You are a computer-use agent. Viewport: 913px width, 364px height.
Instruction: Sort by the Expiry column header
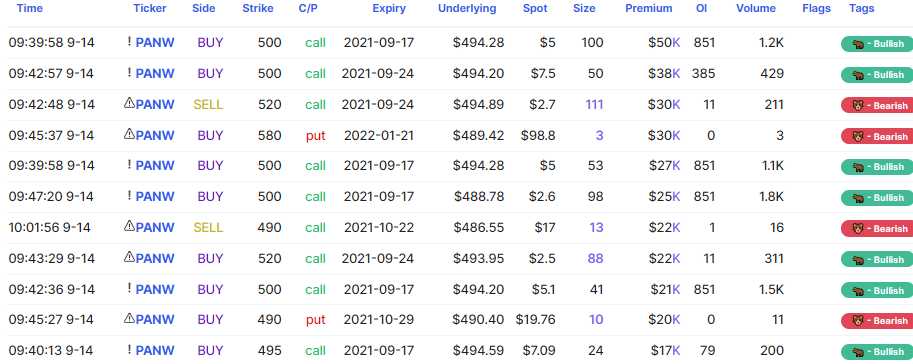[x=389, y=9]
